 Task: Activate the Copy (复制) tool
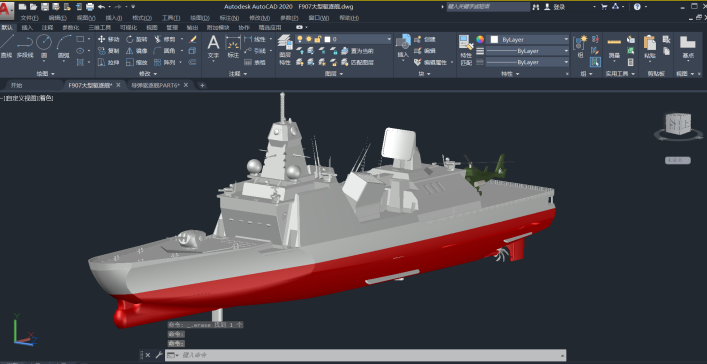pyautogui.click(x=109, y=51)
